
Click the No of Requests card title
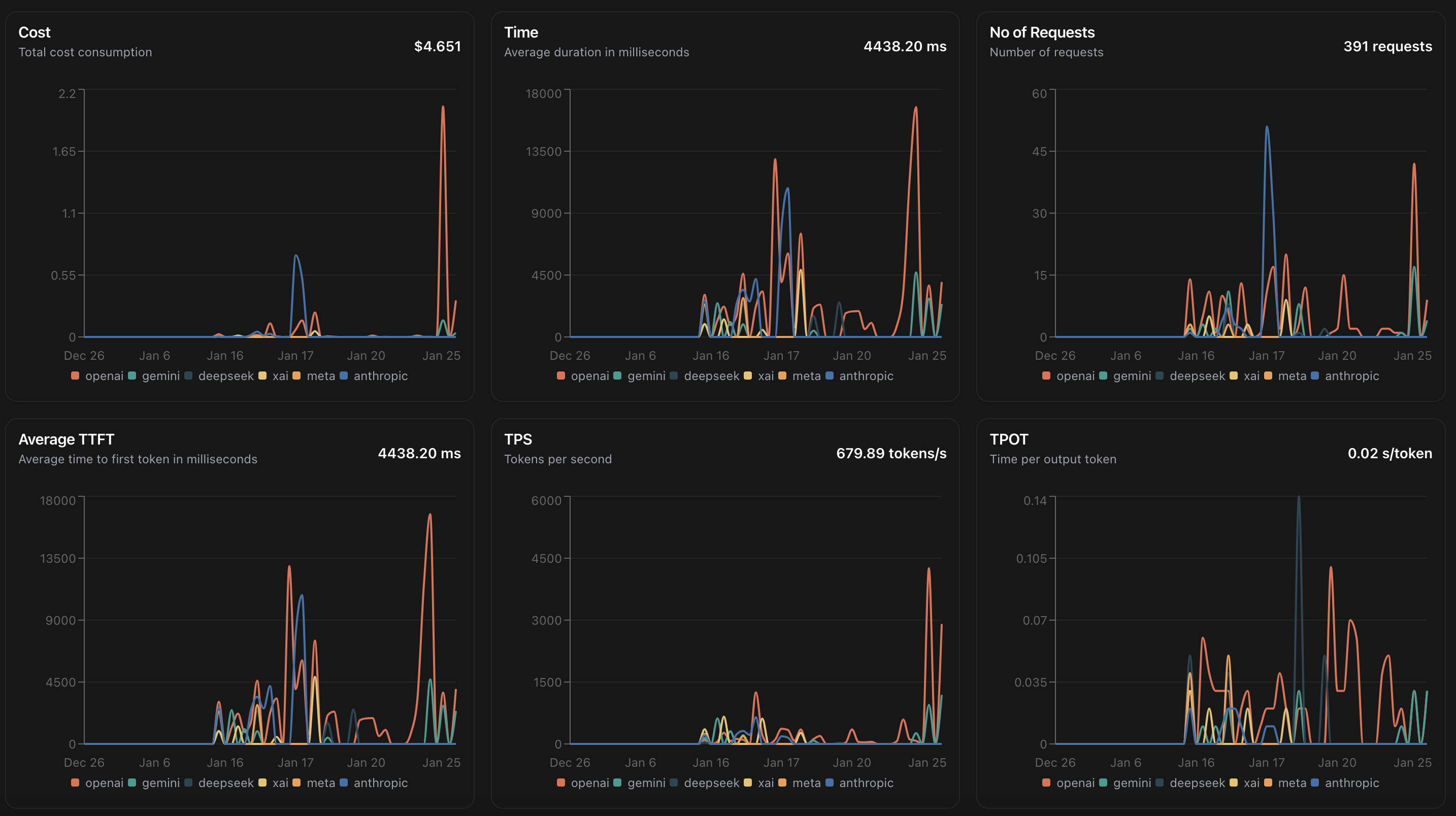[1042, 32]
